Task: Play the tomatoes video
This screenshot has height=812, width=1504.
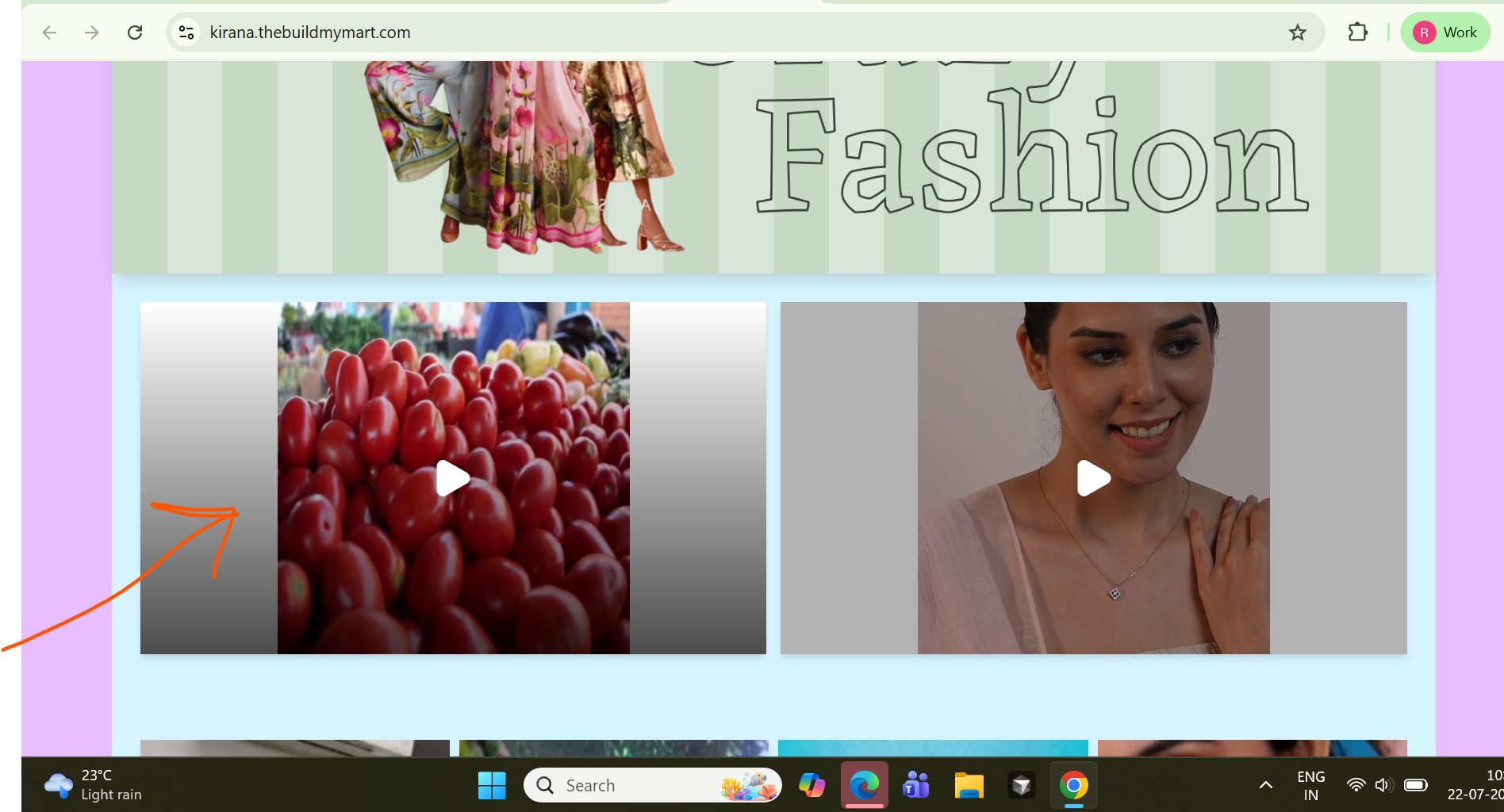Action: (x=453, y=478)
